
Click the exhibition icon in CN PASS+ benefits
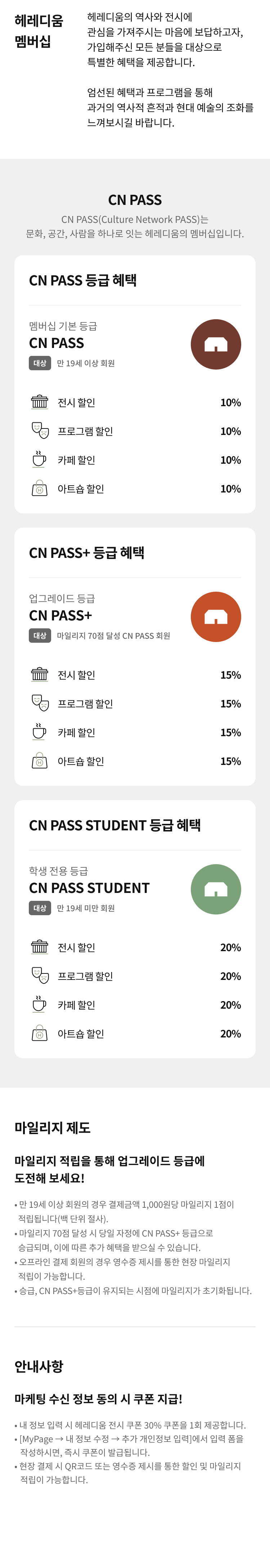pyautogui.click(x=40, y=674)
